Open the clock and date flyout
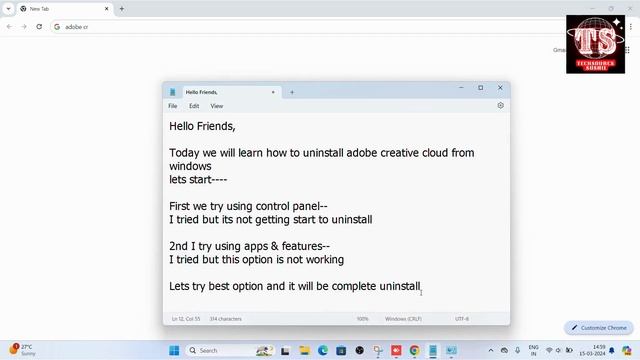640x360 pixels. [x=592, y=350]
